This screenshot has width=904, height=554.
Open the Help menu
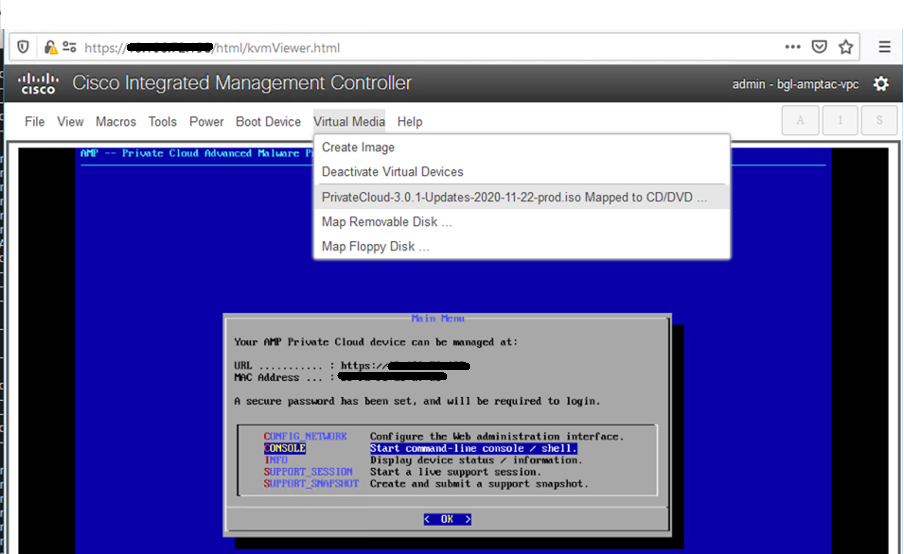410,122
